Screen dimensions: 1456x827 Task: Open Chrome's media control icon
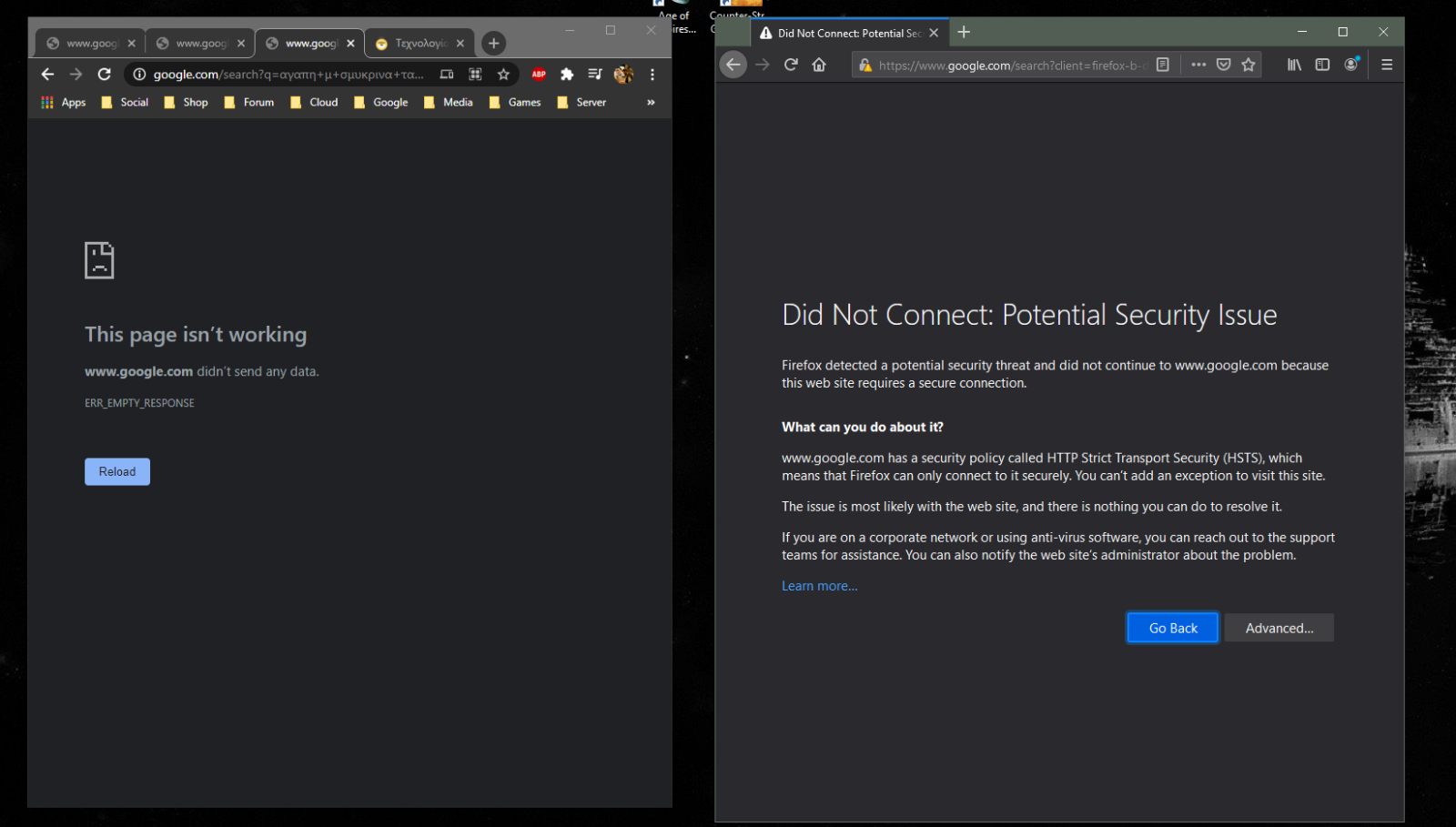pos(595,75)
